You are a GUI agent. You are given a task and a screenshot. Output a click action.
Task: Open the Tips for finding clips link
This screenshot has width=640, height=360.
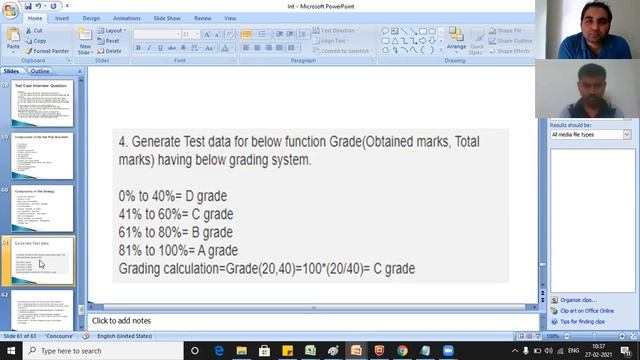click(582, 322)
